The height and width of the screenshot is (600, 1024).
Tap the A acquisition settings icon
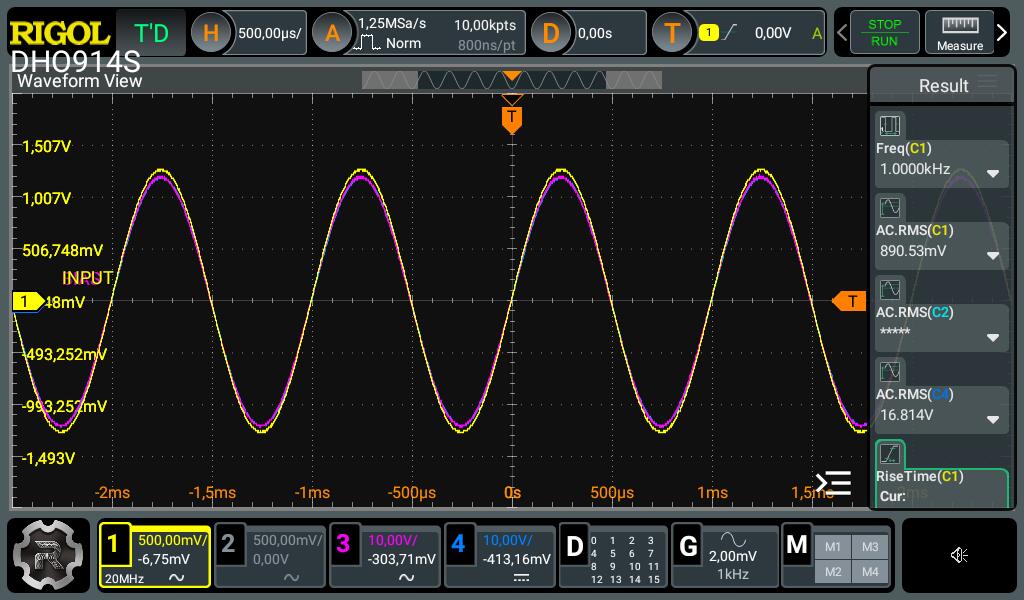tap(332, 33)
